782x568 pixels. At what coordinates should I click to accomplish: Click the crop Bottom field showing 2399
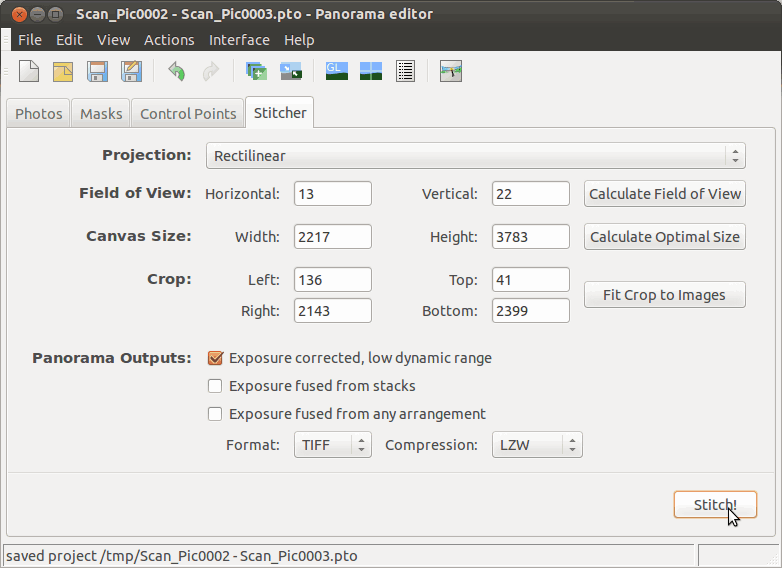point(531,310)
